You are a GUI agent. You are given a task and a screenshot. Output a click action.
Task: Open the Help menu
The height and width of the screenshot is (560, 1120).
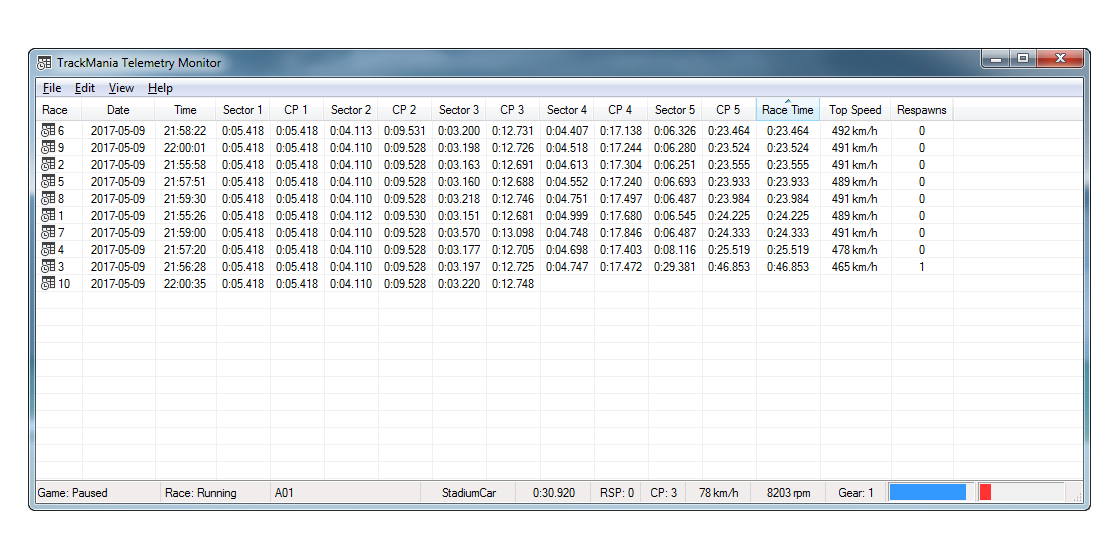pyautogui.click(x=160, y=88)
